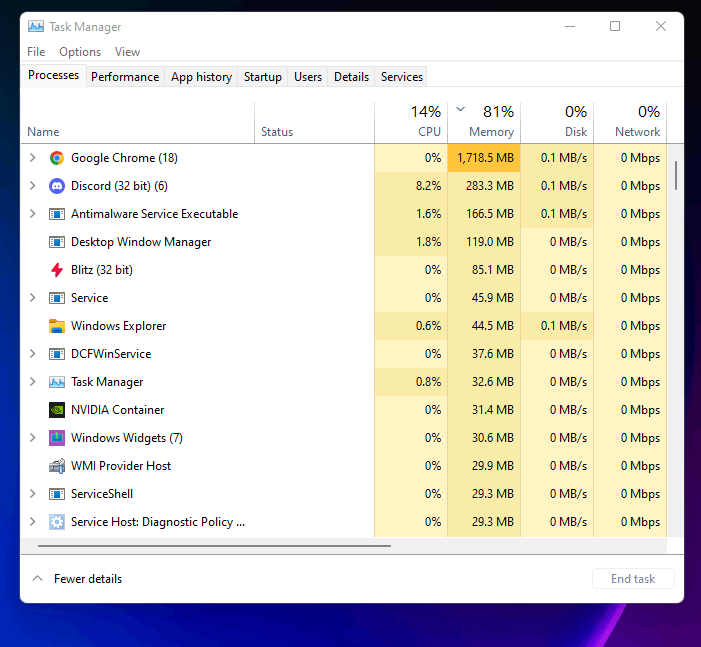Click the Windows Explorer folder icon

(57, 326)
